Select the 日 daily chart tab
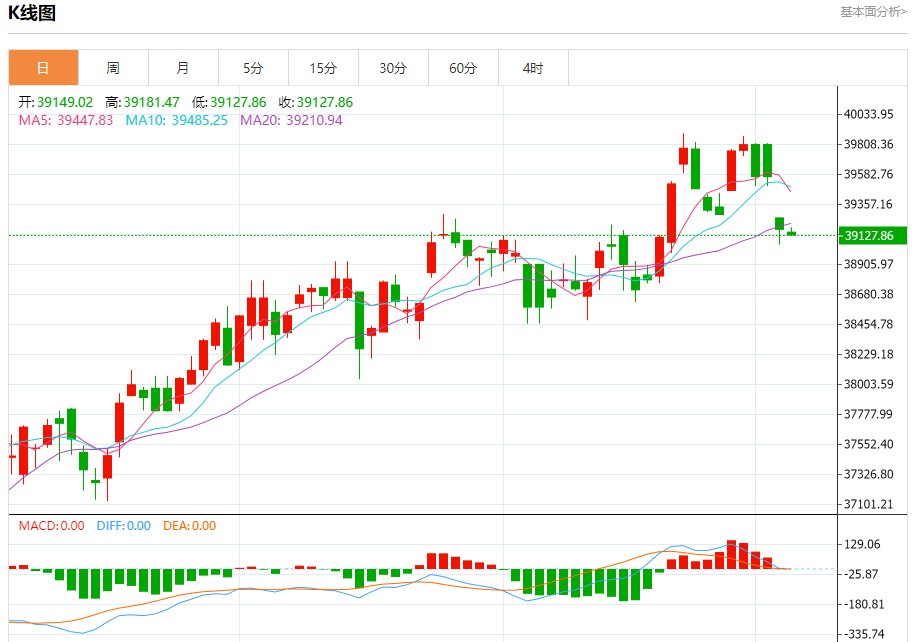 click(43, 68)
